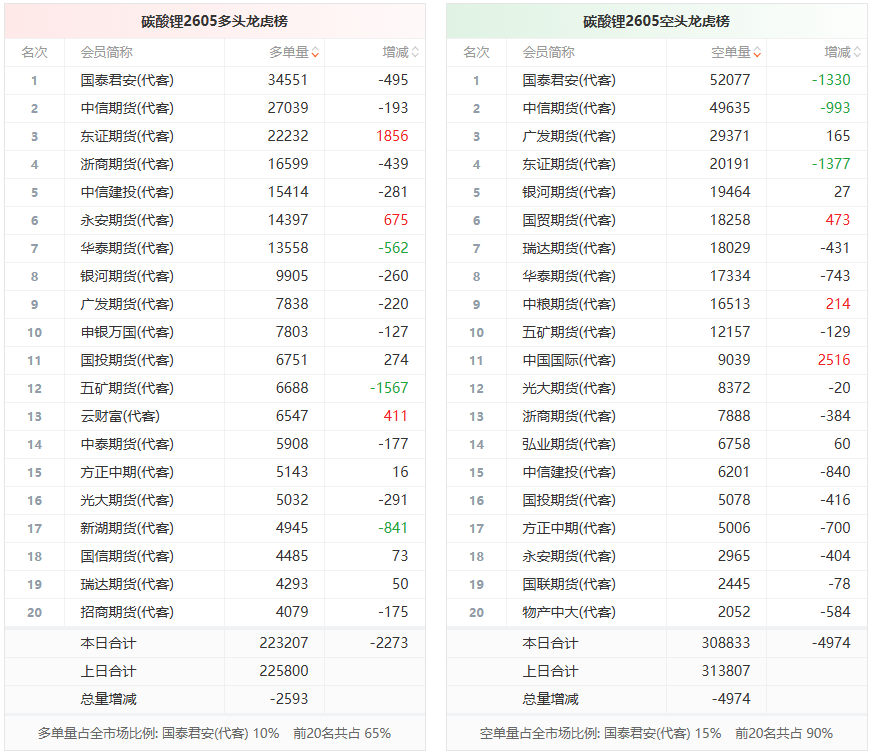Click 名次 header in the long table
The width and height of the screenshot is (872, 754).
point(34,52)
